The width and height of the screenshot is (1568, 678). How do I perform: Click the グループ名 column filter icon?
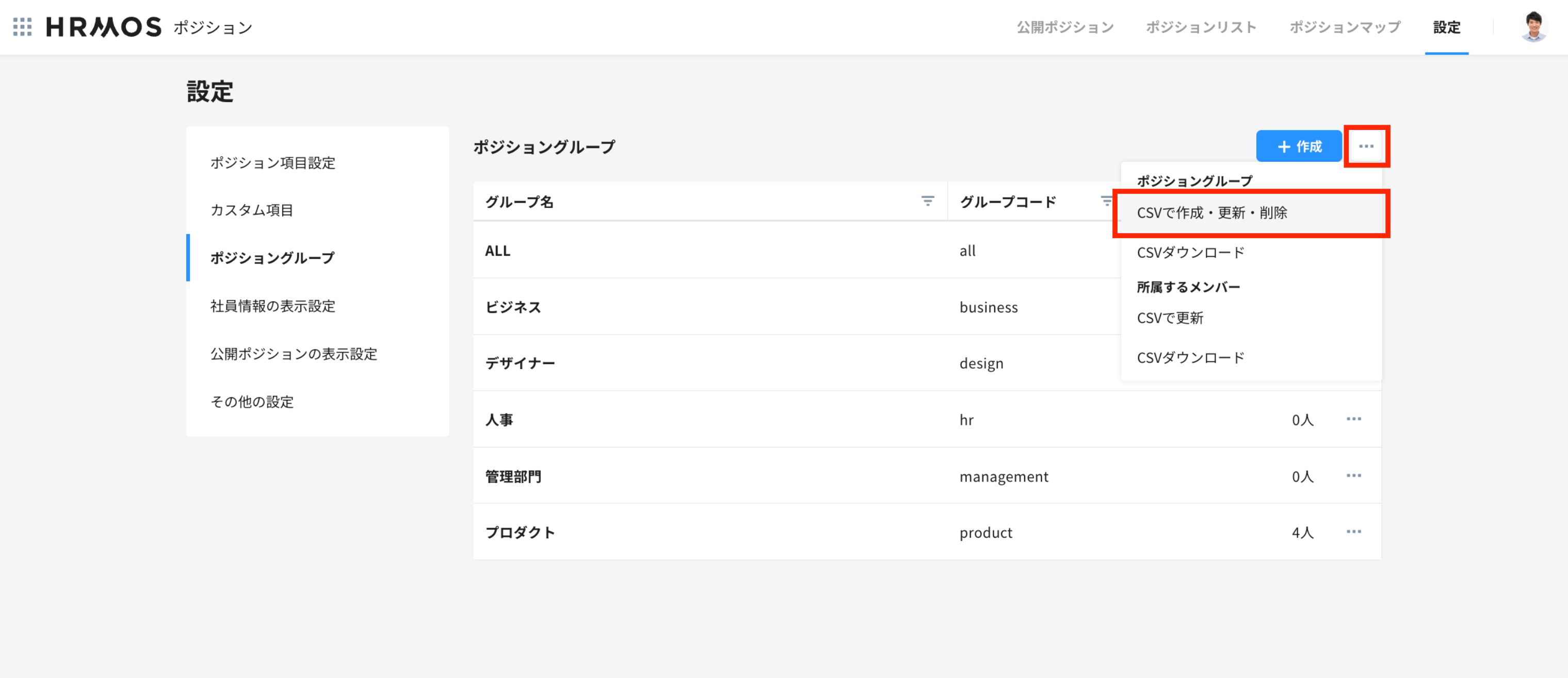927,201
